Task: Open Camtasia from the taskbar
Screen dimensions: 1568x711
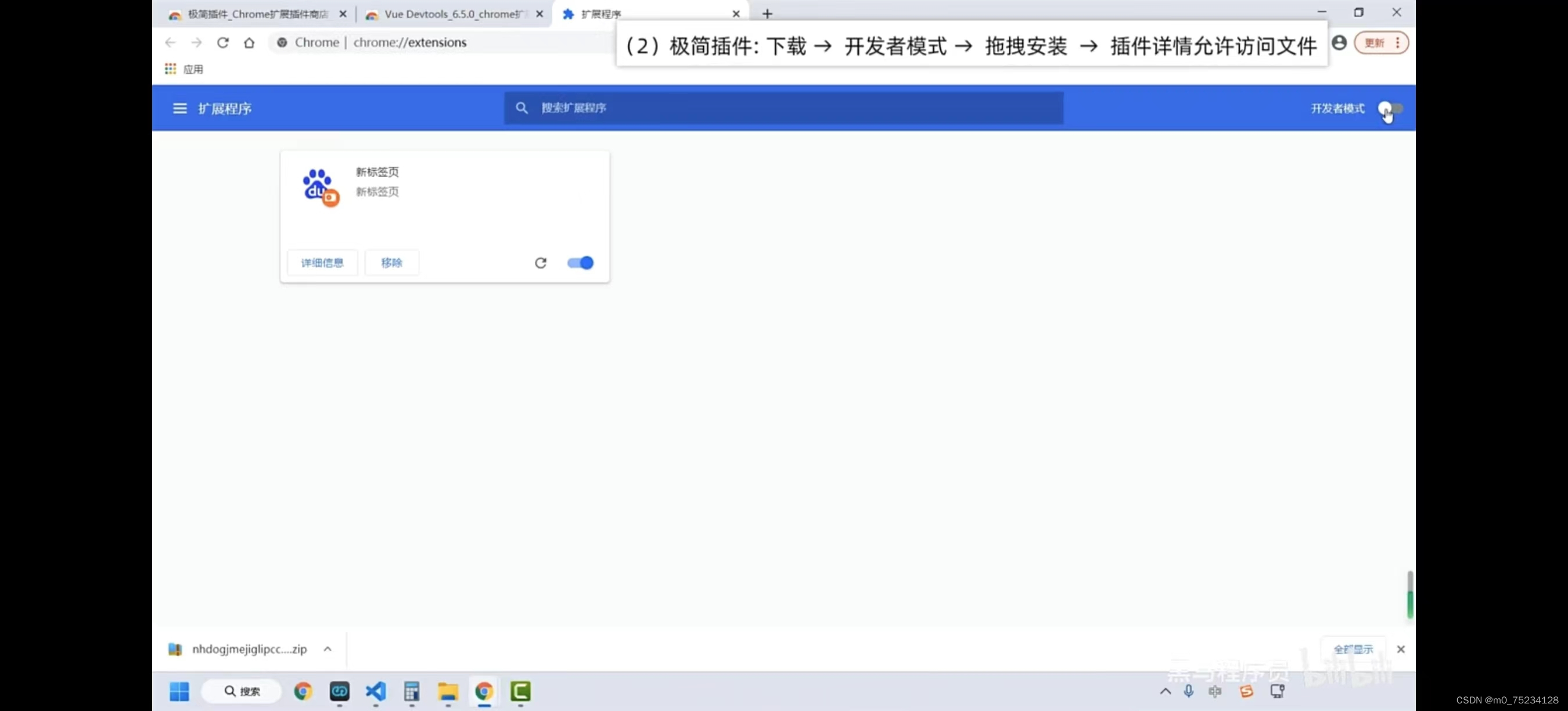Action: [520, 691]
